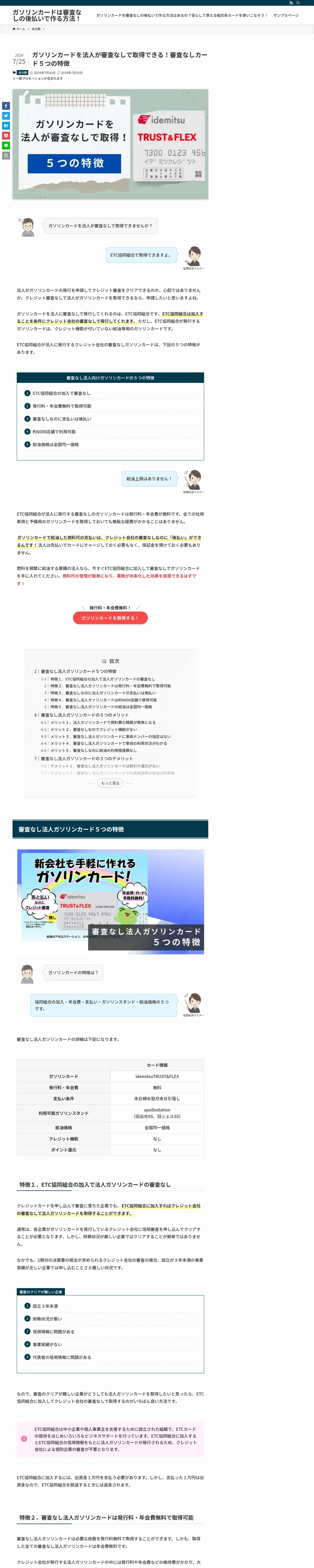Open the 新会社も手軽に作れるガソリンカード banner image
Viewport: 314px width, 1568px height.
(x=110, y=902)
